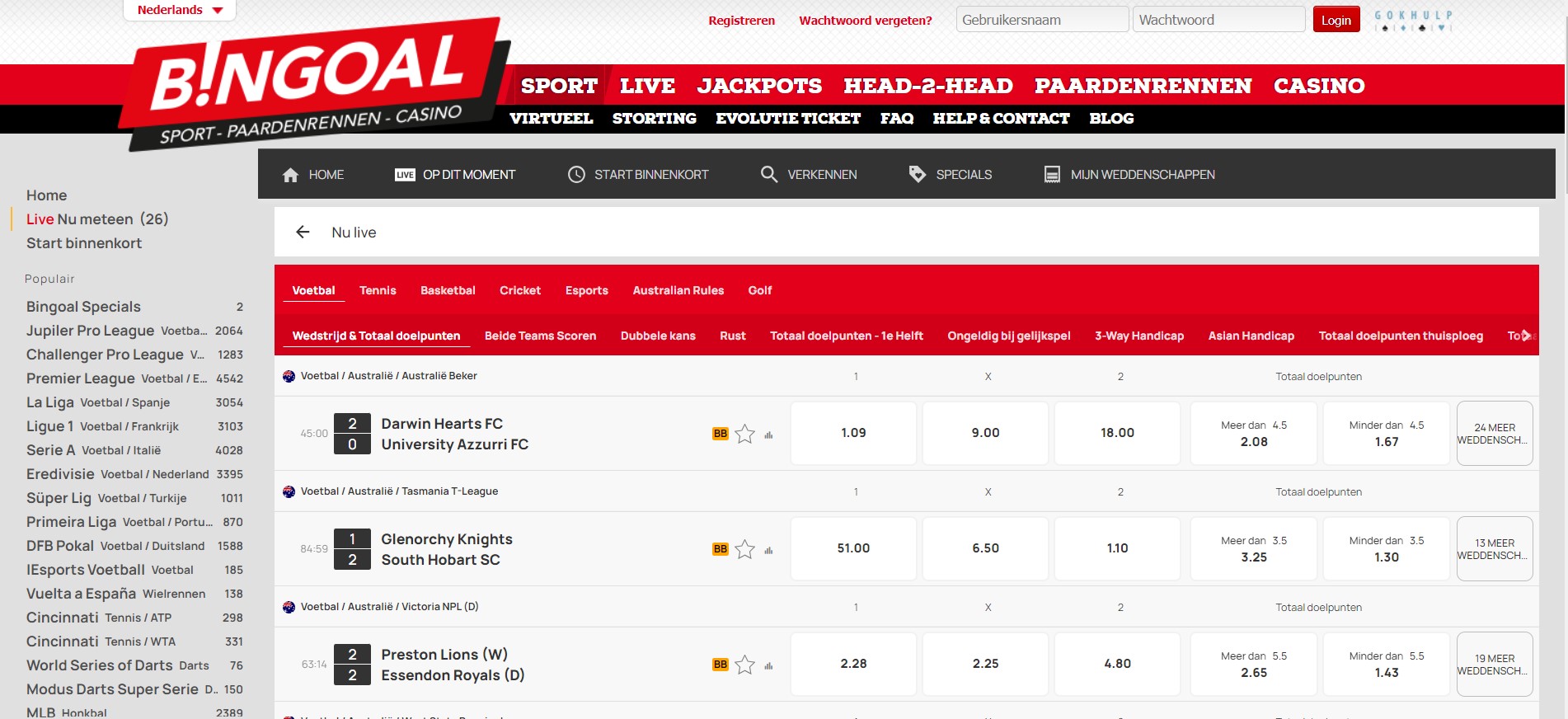Select the Dubbele kans market tab
The height and width of the screenshot is (719, 1568).
(658, 336)
